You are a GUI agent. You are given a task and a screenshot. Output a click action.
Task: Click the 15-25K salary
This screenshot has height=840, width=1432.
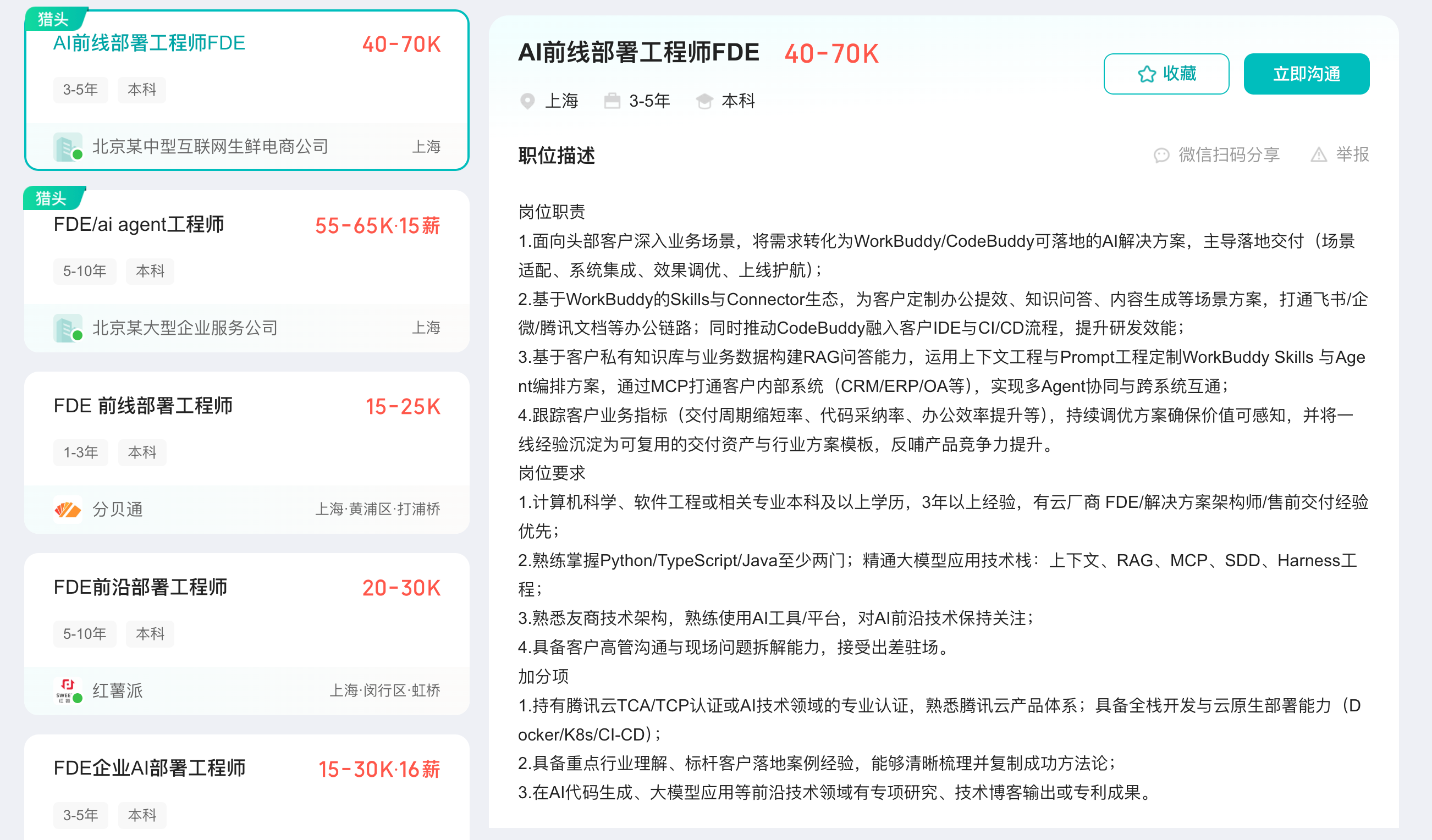click(403, 407)
